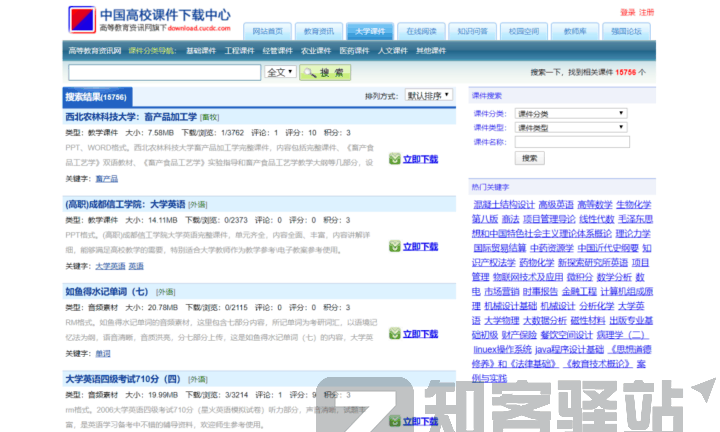Click the 注册 link
This screenshot has height=432, width=720.
point(647,12)
